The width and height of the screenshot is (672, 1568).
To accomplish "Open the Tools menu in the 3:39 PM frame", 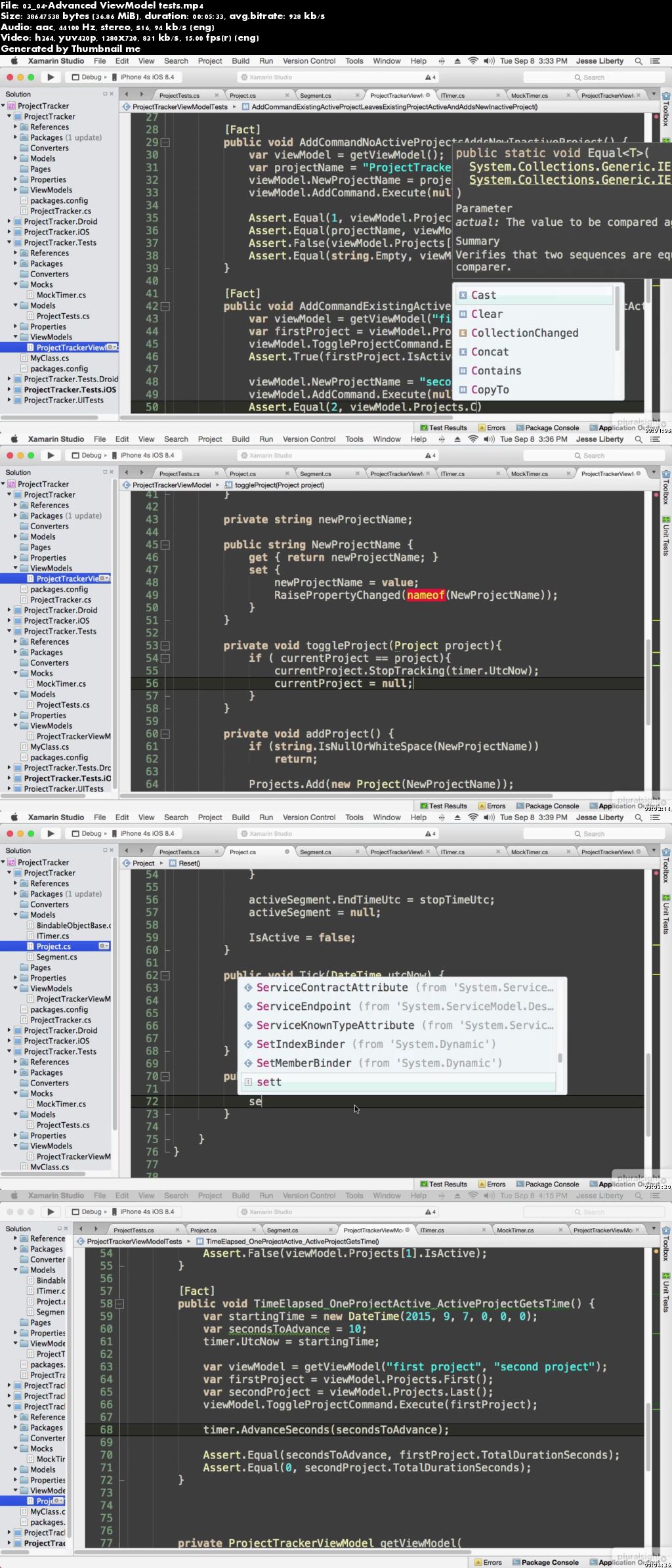I will pos(354,817).
